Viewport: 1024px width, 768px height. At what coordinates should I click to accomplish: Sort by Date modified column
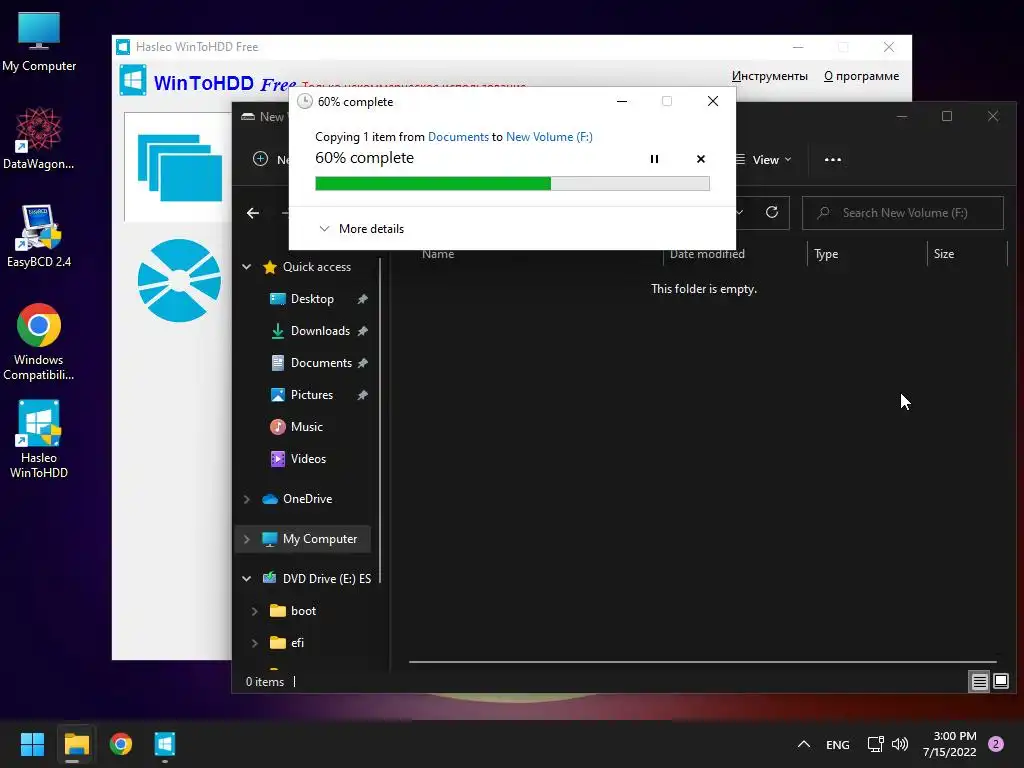[x=707, y=254]
